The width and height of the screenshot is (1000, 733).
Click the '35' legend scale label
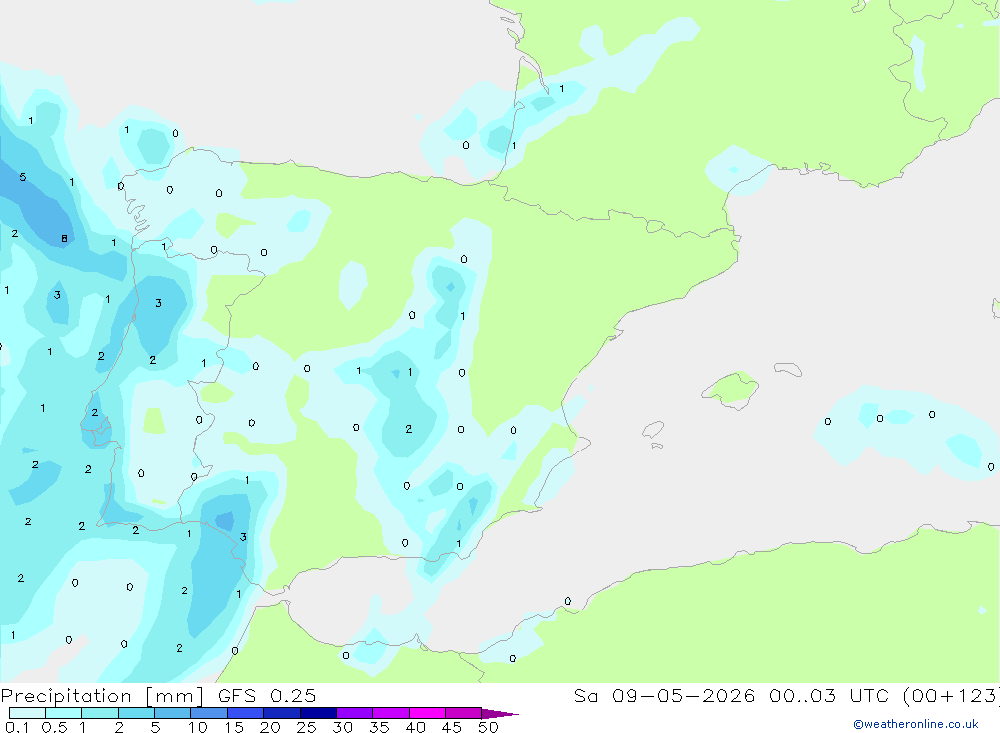(x=379, y=727)
